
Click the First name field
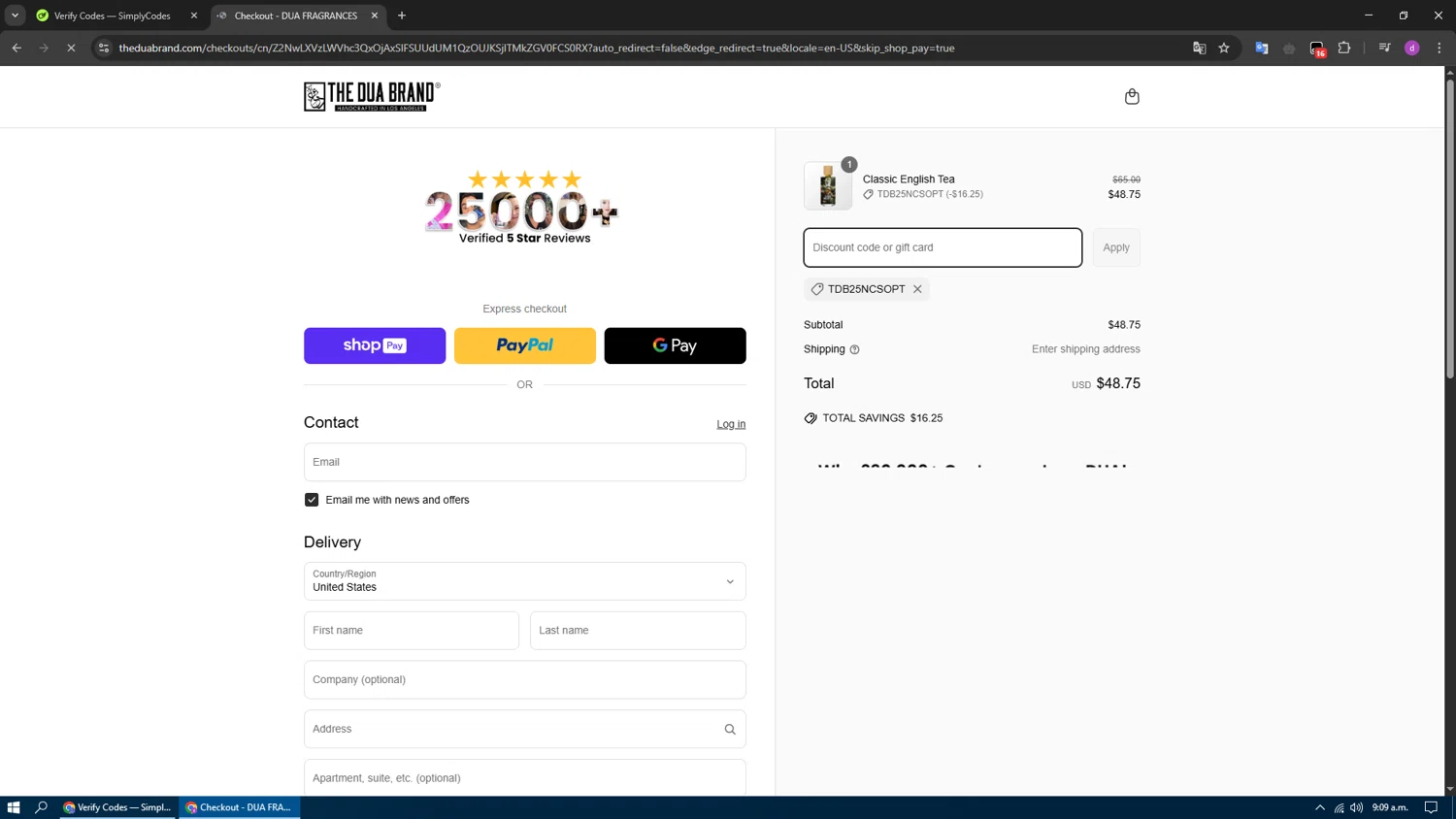[x=412, y=631]
